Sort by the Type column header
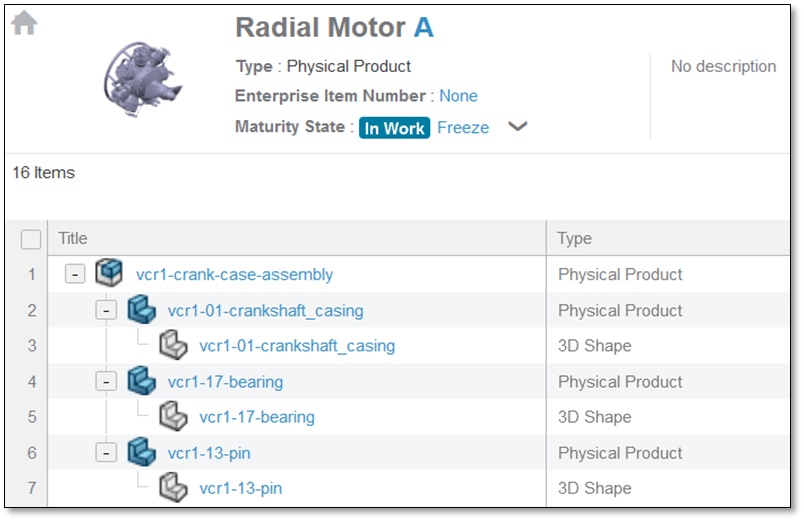The image size is (804, 521). pos(575,238)
